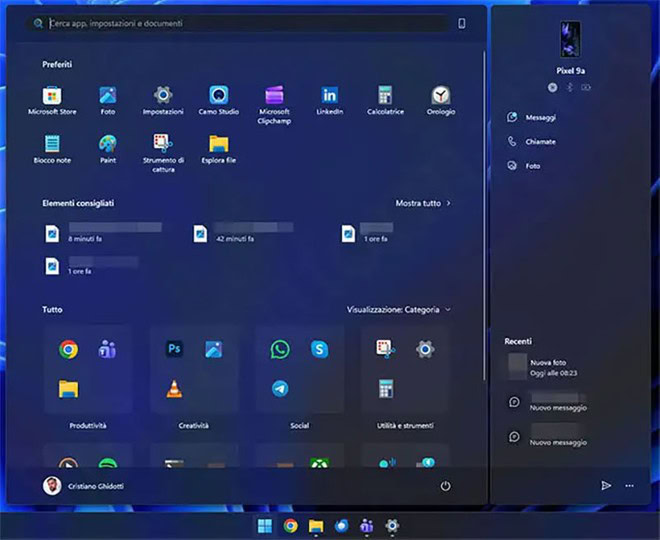Open Chrome from the taskbar
The height and width of the screenshot is (540, 660).
[x=290, y=526]
